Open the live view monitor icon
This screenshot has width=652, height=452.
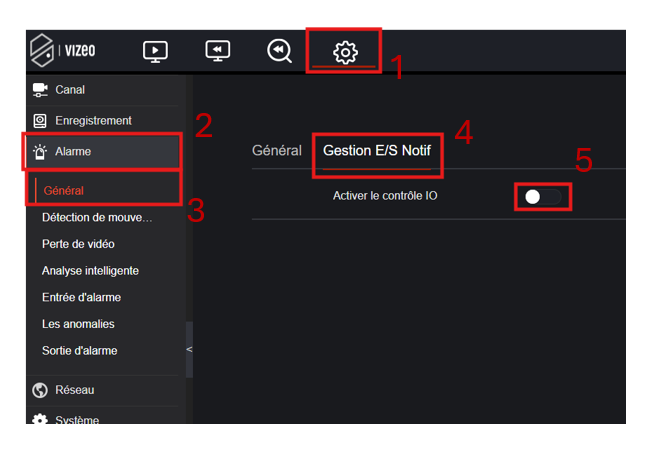point(155,51)
